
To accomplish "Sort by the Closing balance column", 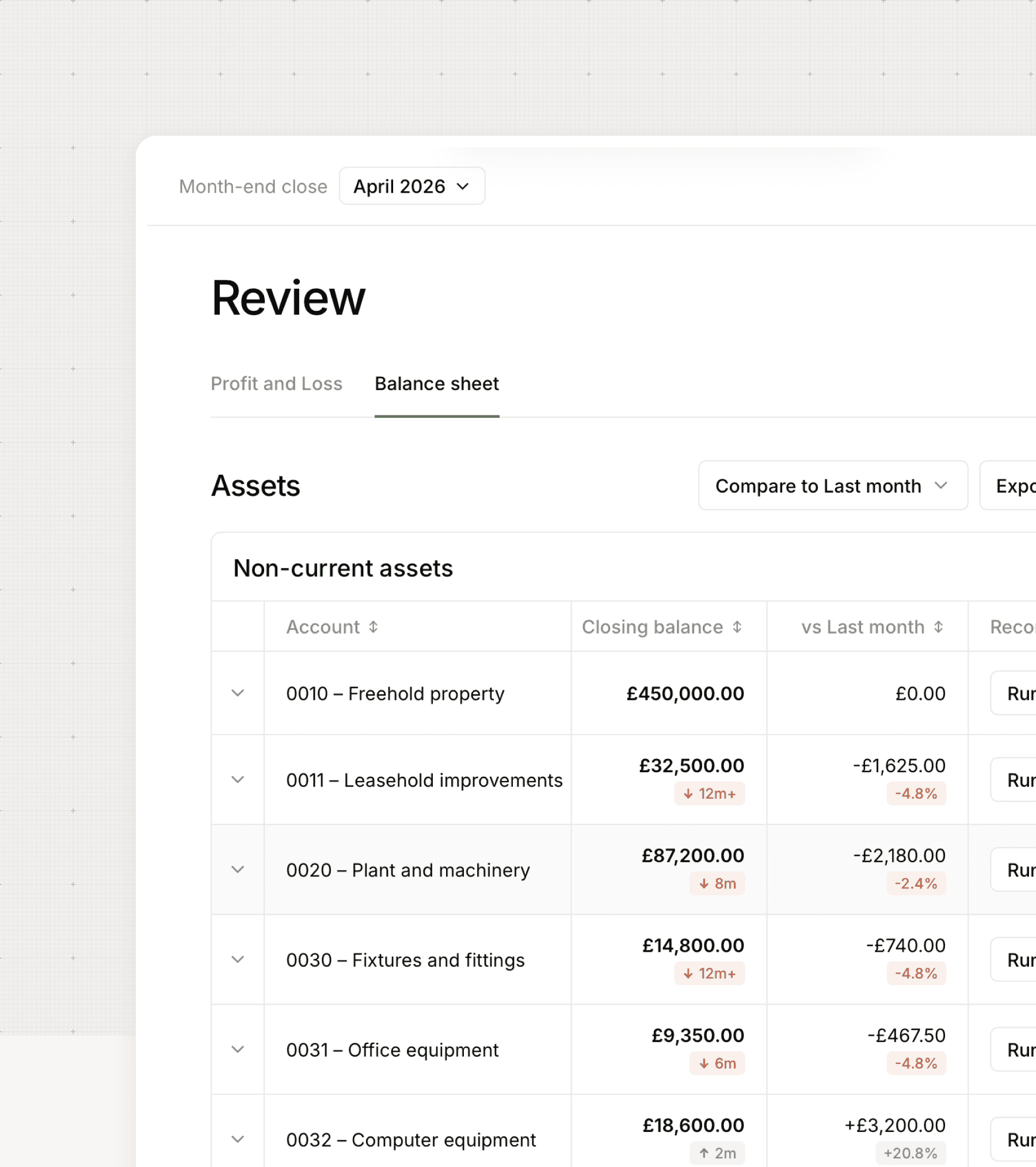I will click(662, 627).
